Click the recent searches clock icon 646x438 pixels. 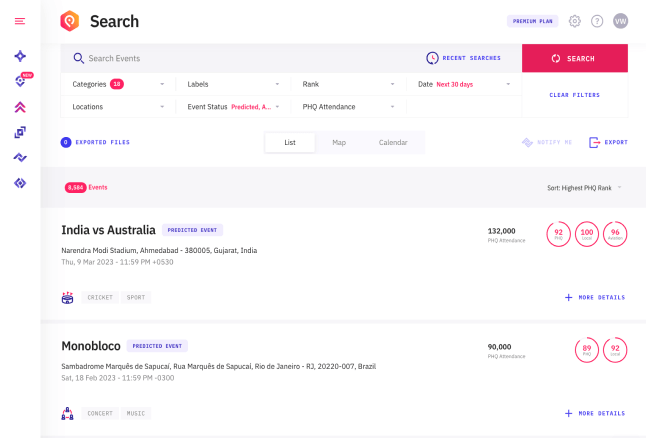tap(432, 59)
